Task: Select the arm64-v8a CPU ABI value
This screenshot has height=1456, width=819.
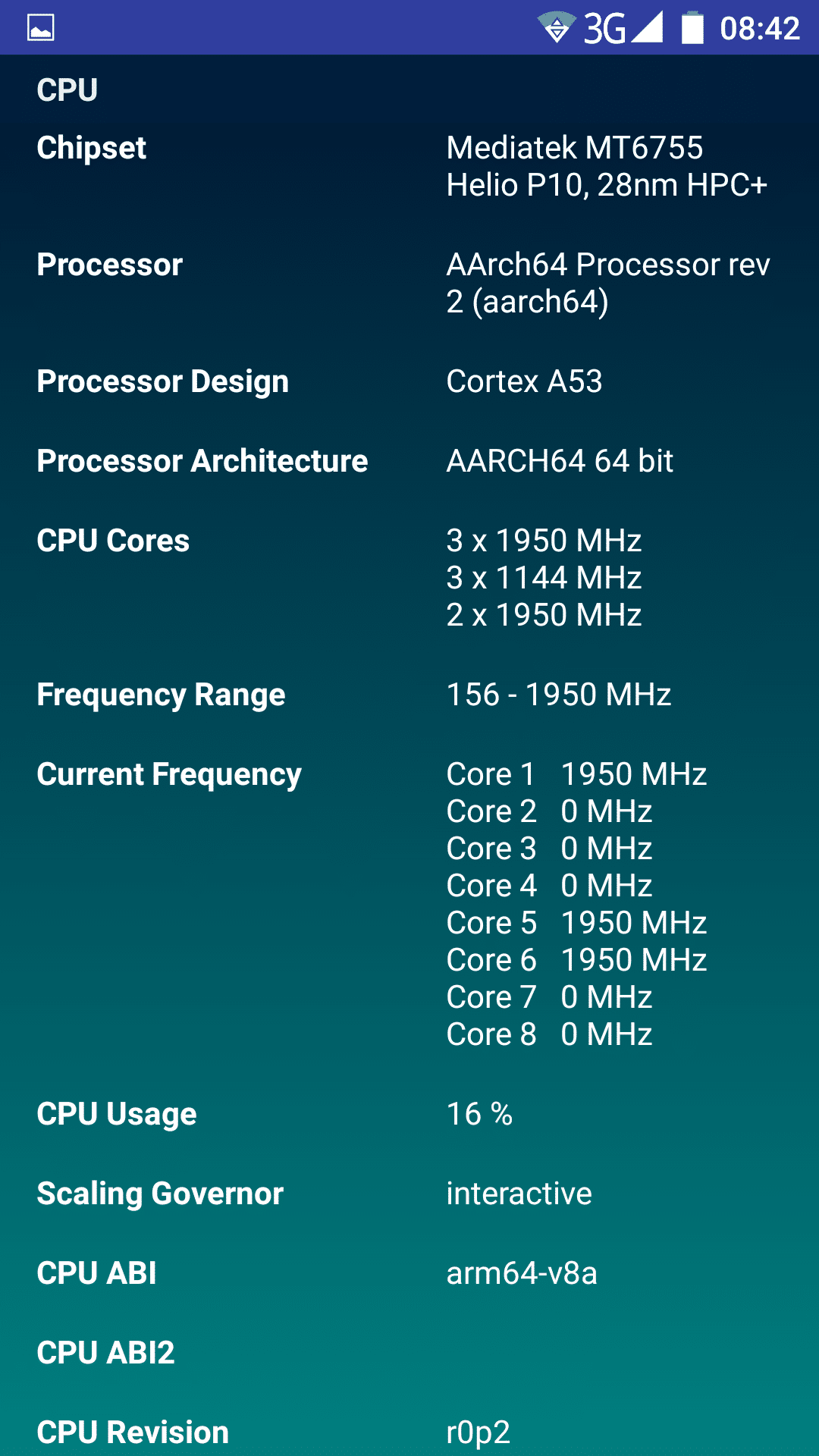Action: click(522, 1273)
